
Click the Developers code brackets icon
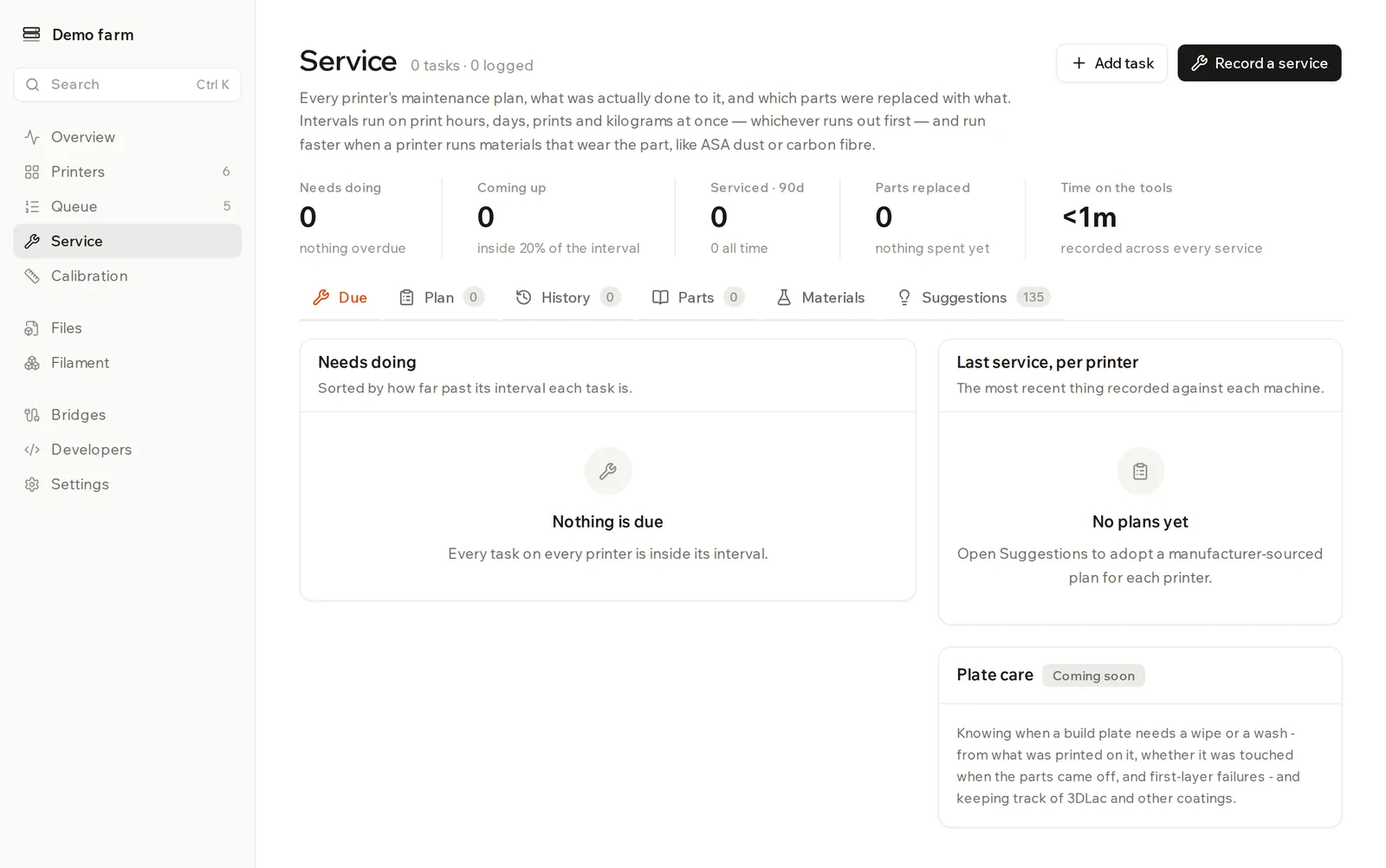click(32, 449)
